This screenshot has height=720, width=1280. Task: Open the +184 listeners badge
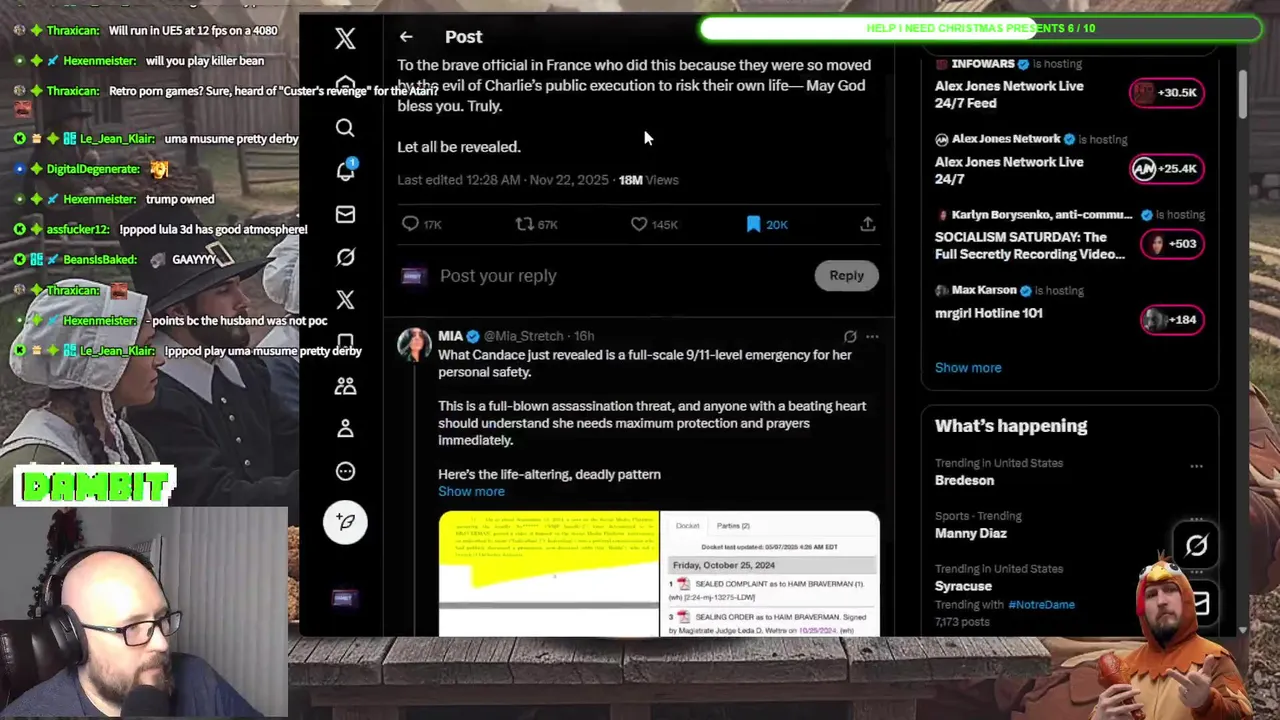pyautogui.click(x=1172, y=320)
